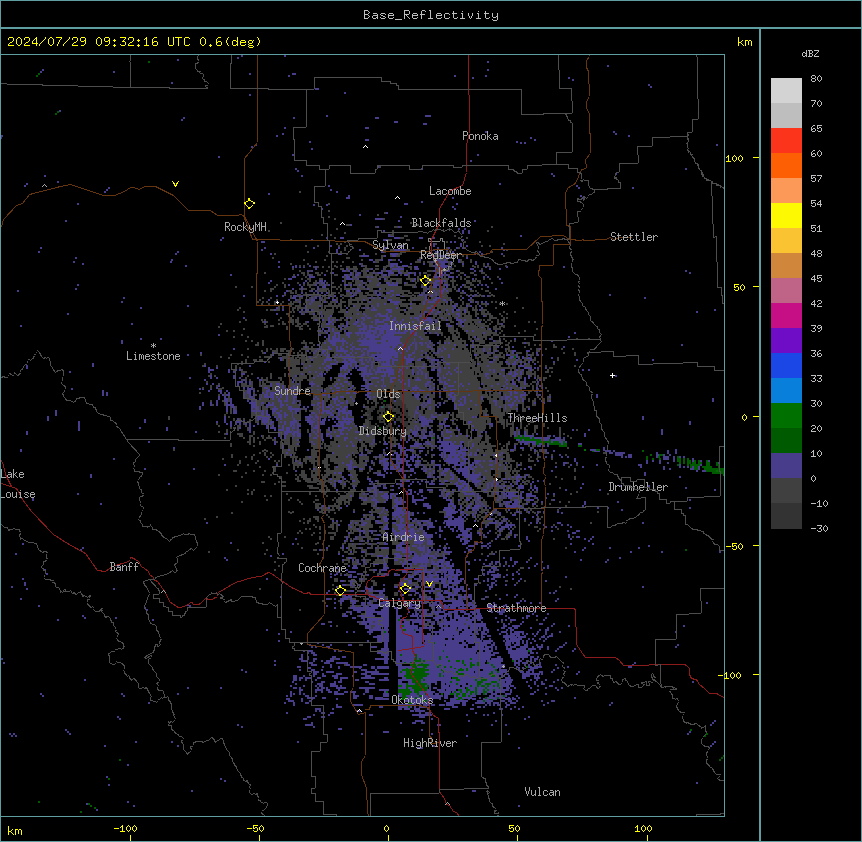
Task: Click the Vulcan town label
Action: click(542, 792)
